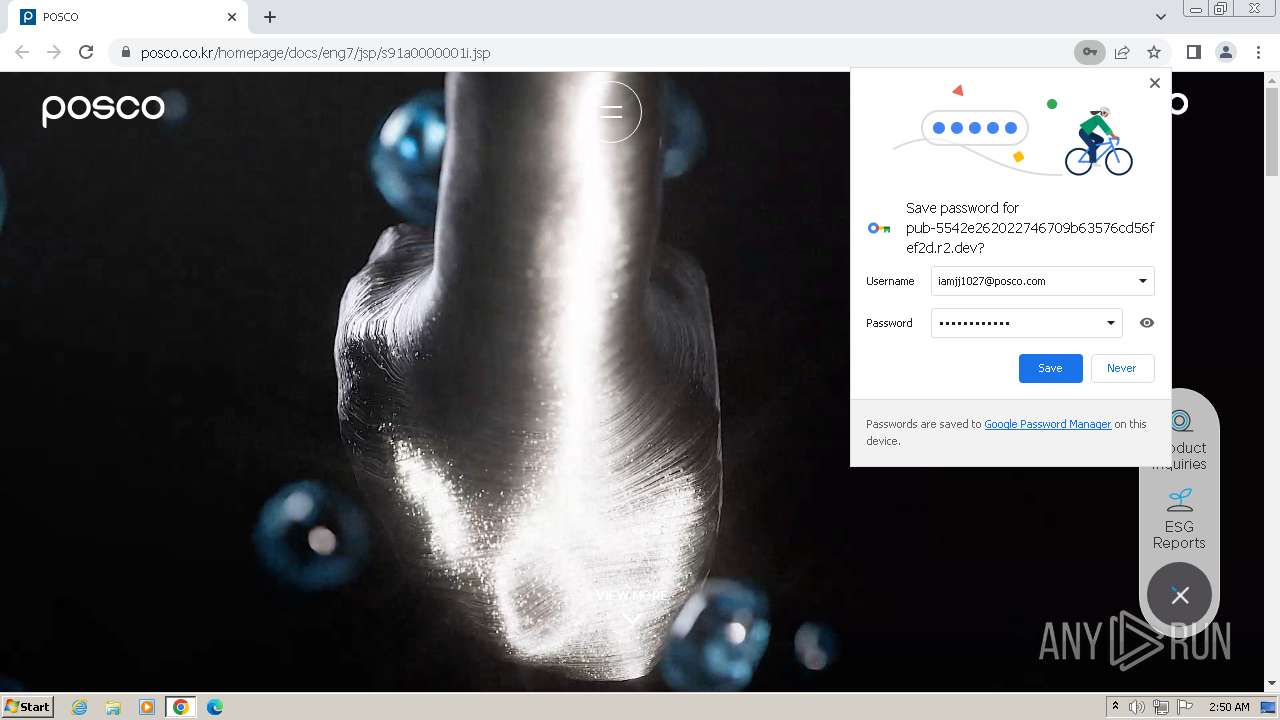Click the page vertical scrollbar thumb
The image size is (1280, 720).
(x=1272, y=131)
